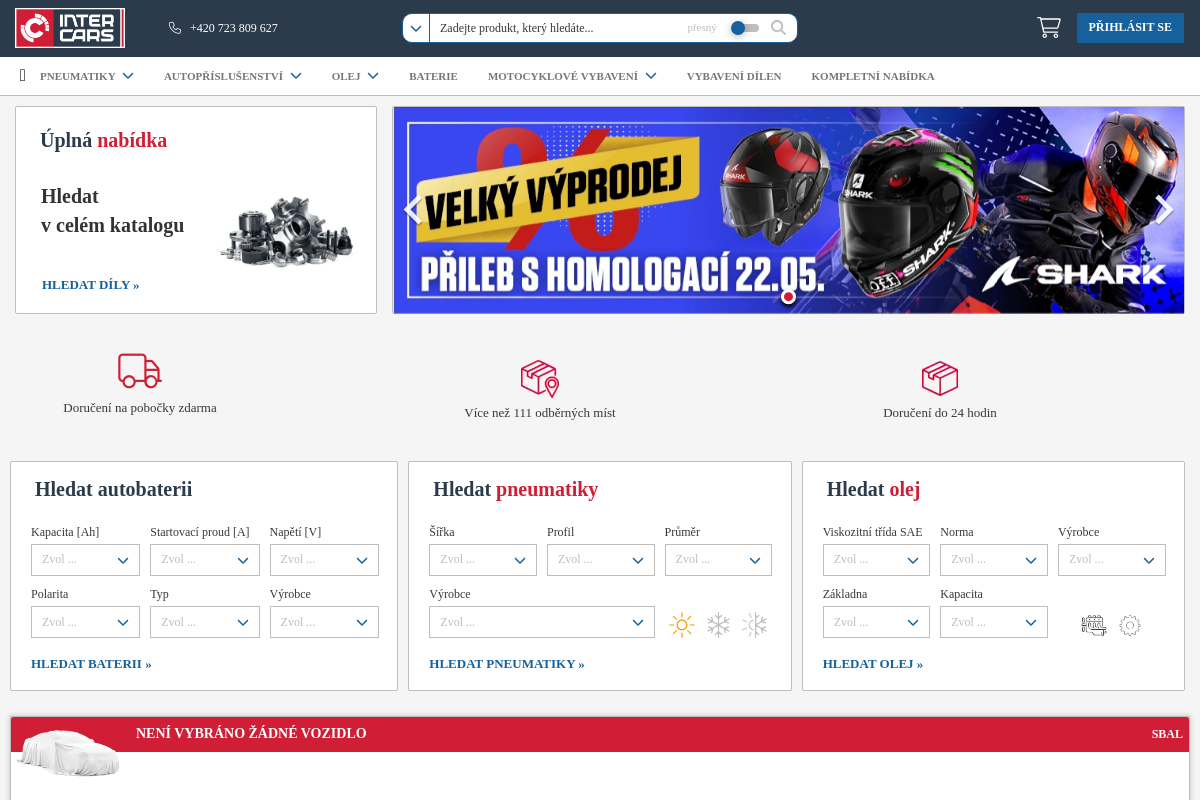Select the active carousel slide indicator dot

[x=788, y=297]
